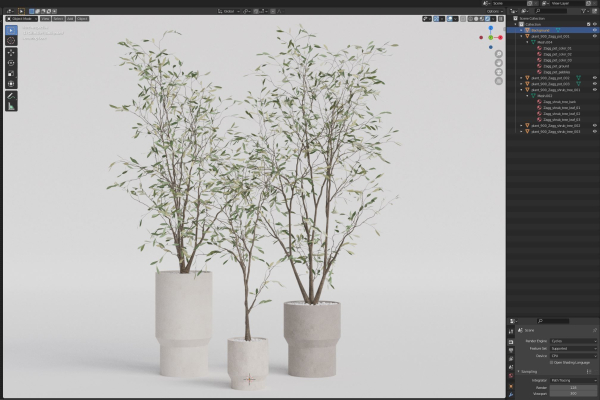Switch to solid viewport shading

[476, 19]
